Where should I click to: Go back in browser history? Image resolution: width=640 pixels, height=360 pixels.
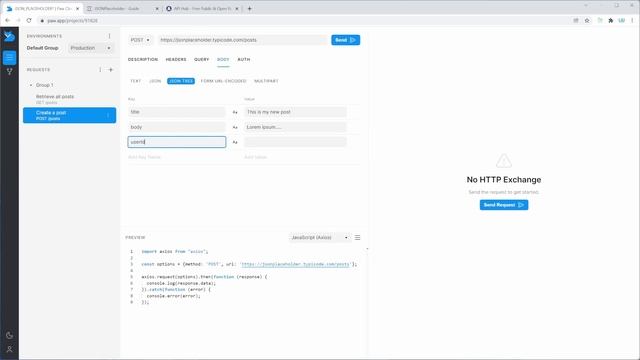coord(8,20)
